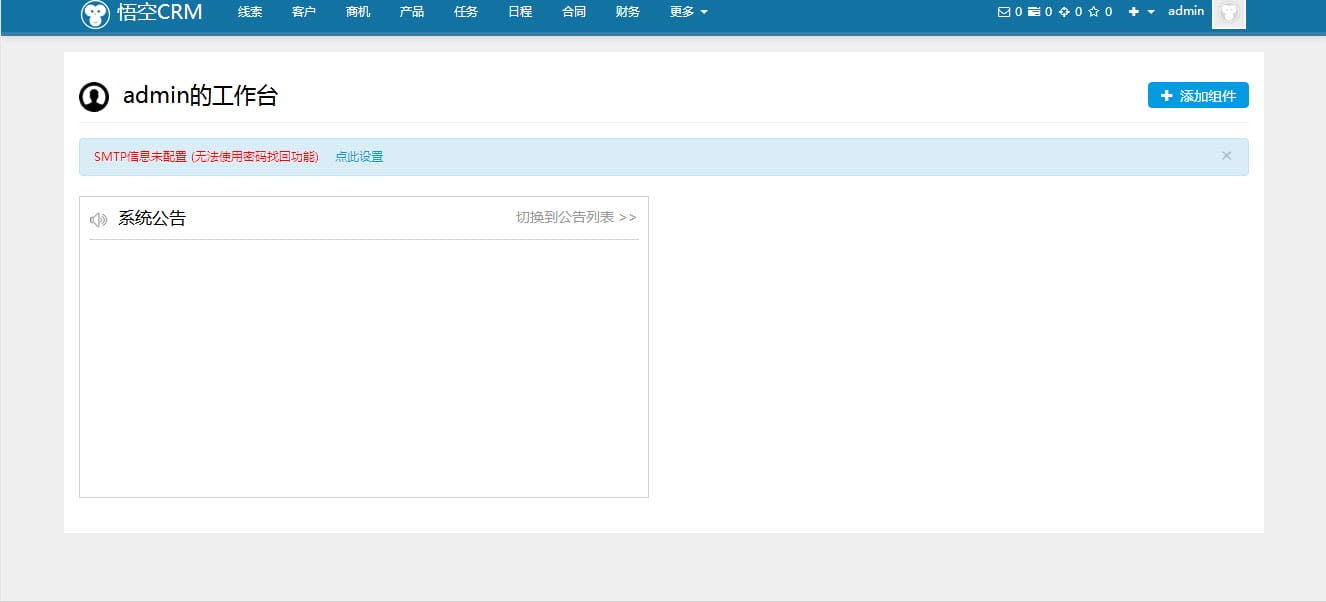Screen dimensions: 1326x602
Task: Open the admin avatar image
Action: tap(1228, 14)
